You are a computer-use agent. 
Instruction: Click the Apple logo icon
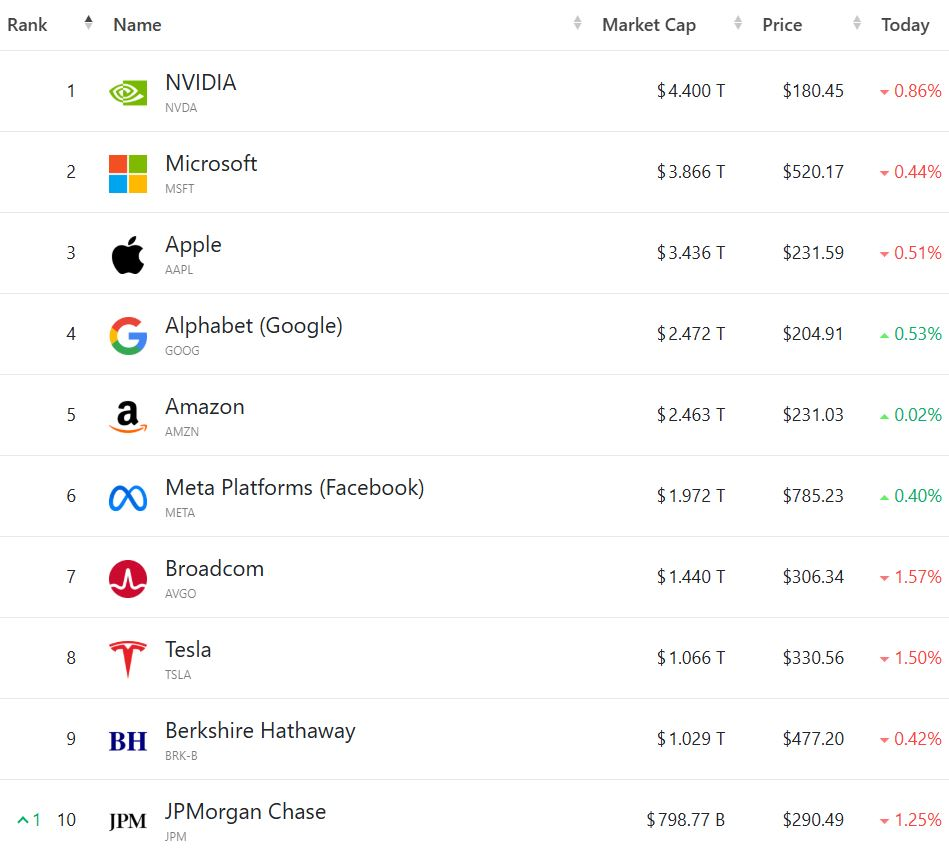[128, 255]
